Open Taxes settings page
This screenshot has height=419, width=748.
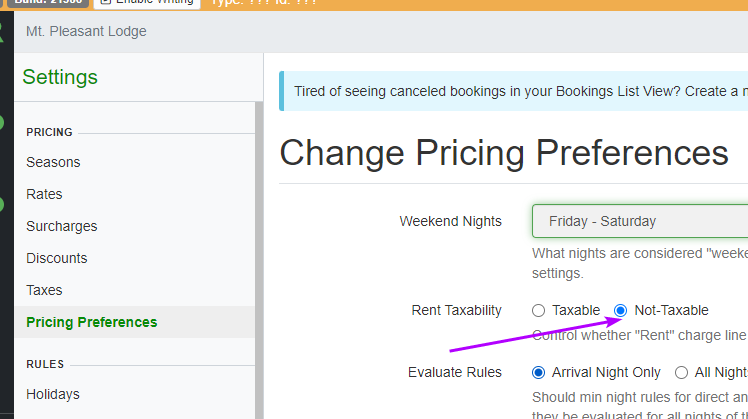click(x=44, y=290)
